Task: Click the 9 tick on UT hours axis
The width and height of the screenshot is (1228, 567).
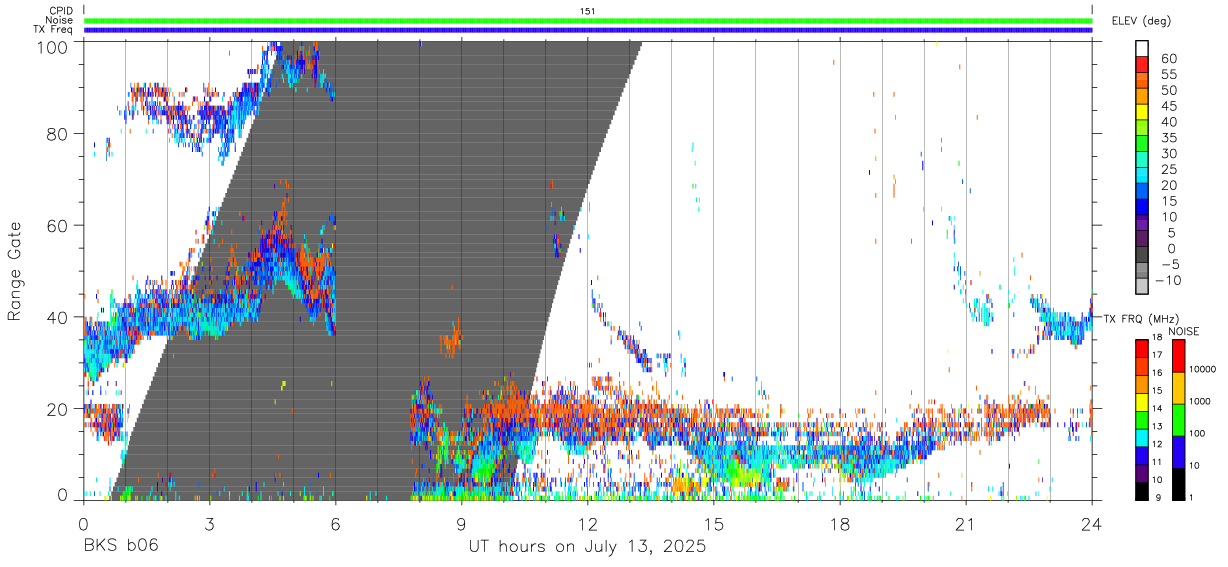Action: [x=461, y=523]
